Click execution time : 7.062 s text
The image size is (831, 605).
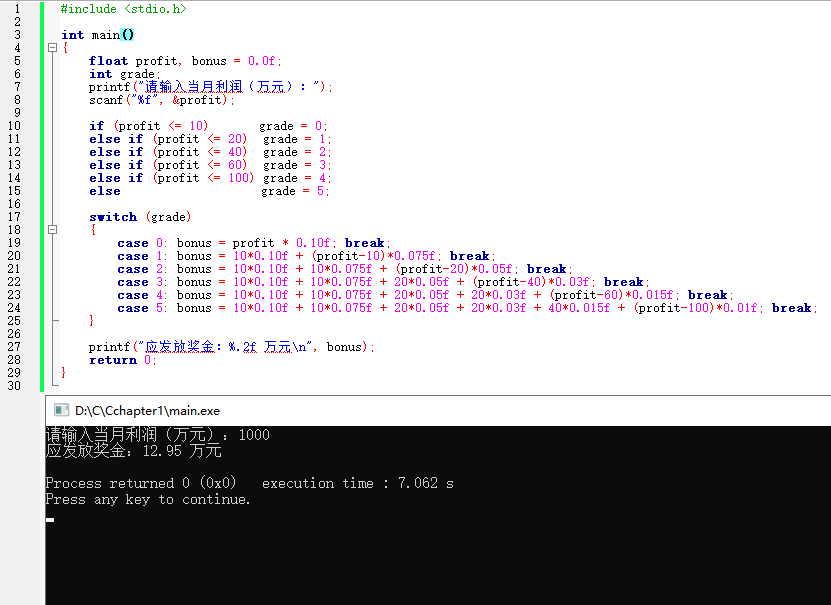pyautogui.click(x=358, y=483)
